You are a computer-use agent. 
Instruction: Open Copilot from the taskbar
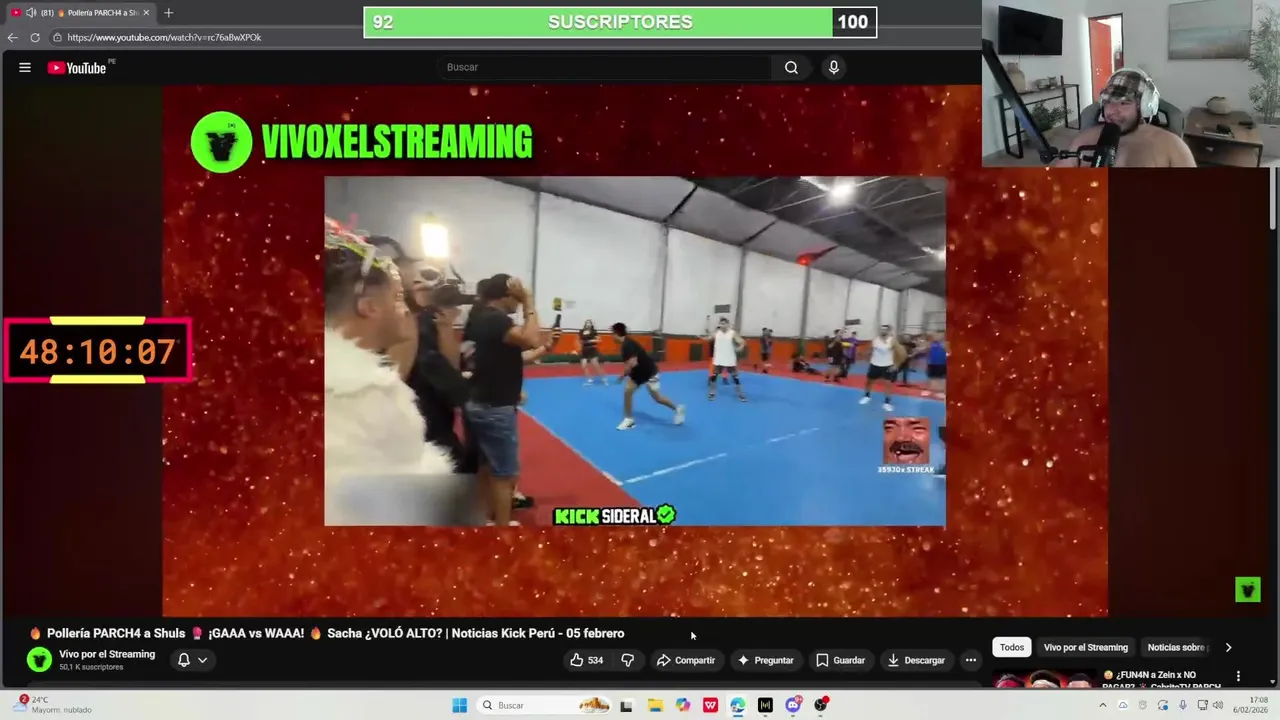(683, 705)
